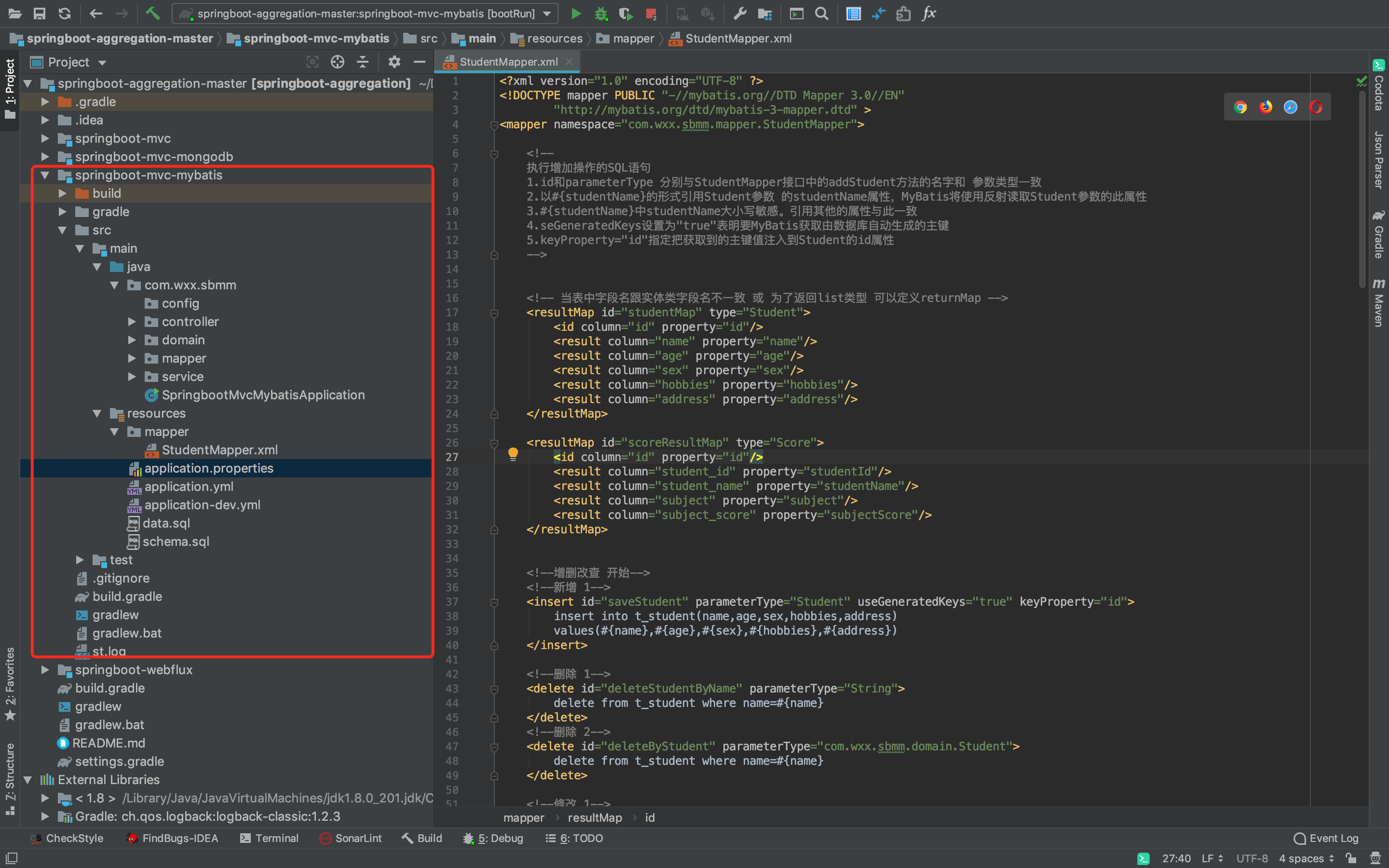
Task: Toggle the tool window bars corner icon
Action: [x=11, y=859]
